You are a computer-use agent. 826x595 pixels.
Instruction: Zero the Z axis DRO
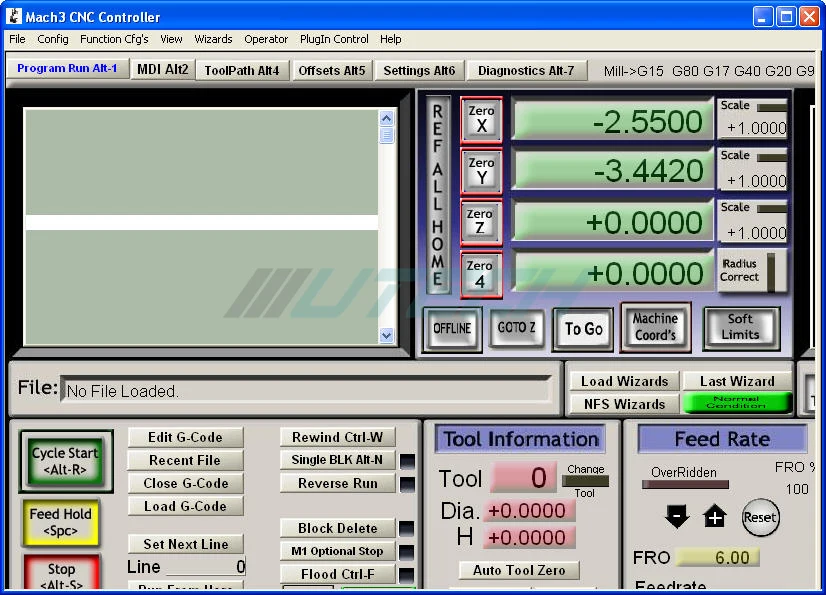point(481,221)
